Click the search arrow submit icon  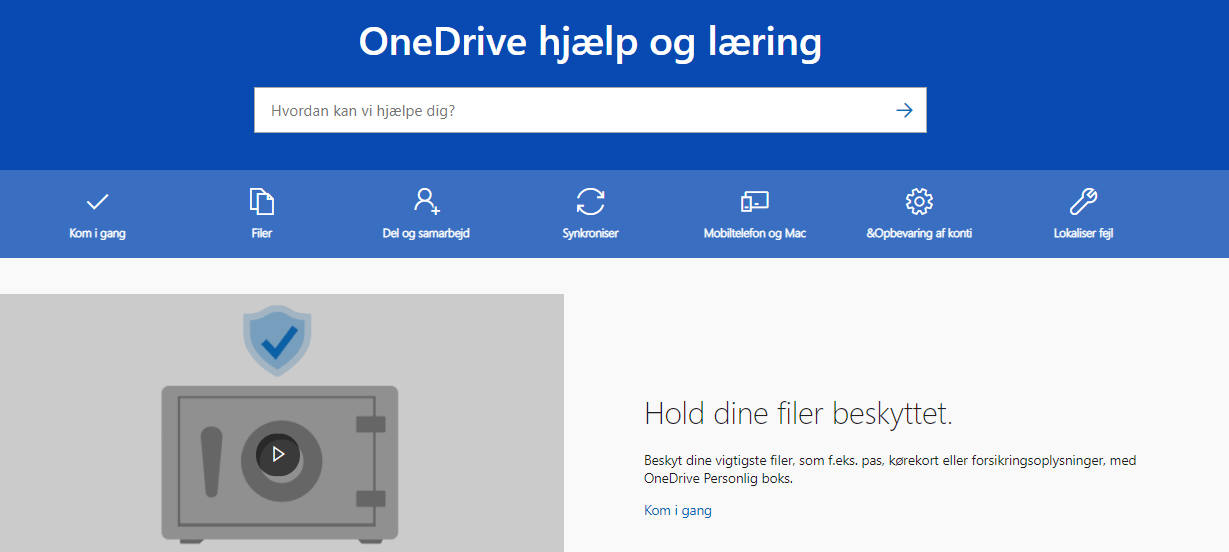click(x=904, y=110)
